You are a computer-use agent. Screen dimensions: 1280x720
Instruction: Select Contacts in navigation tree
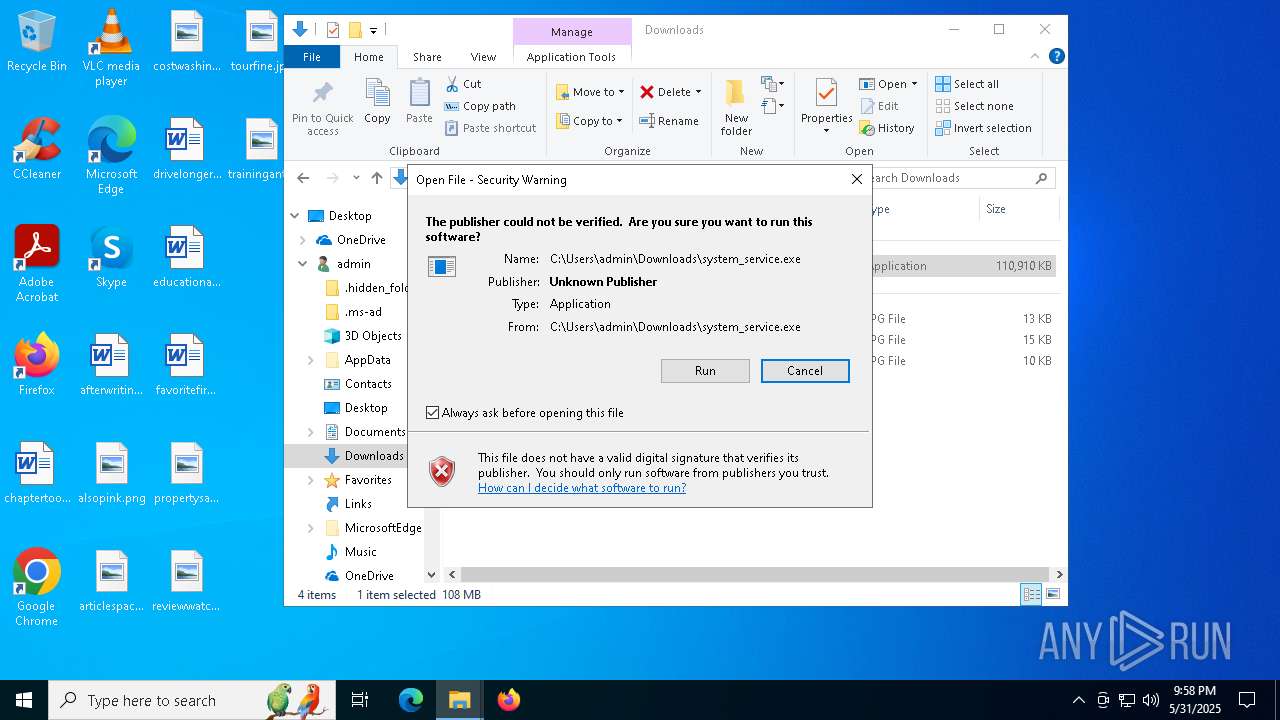click(x=358, y=384)
